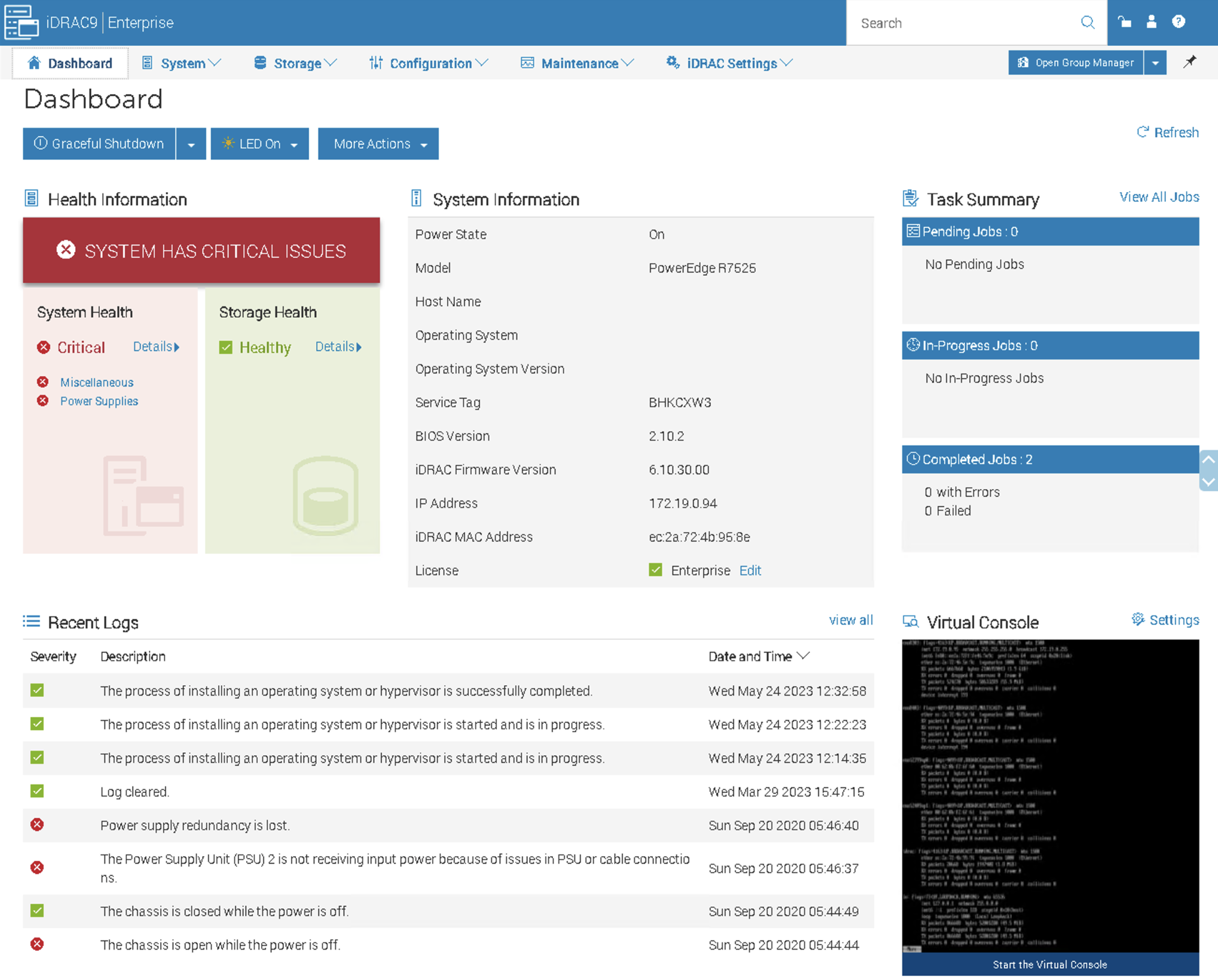Open the Maintenance menu
This screenshot has width=1218, height=980.
577,63
